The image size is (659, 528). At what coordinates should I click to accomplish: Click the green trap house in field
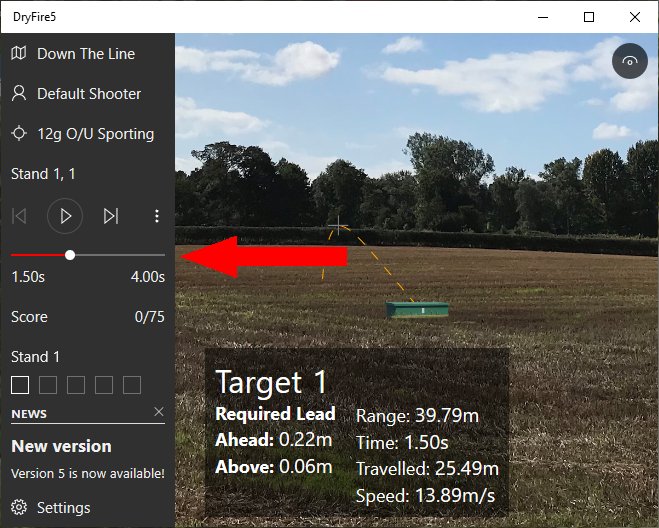pyautogui.click(x=418, y=310)
